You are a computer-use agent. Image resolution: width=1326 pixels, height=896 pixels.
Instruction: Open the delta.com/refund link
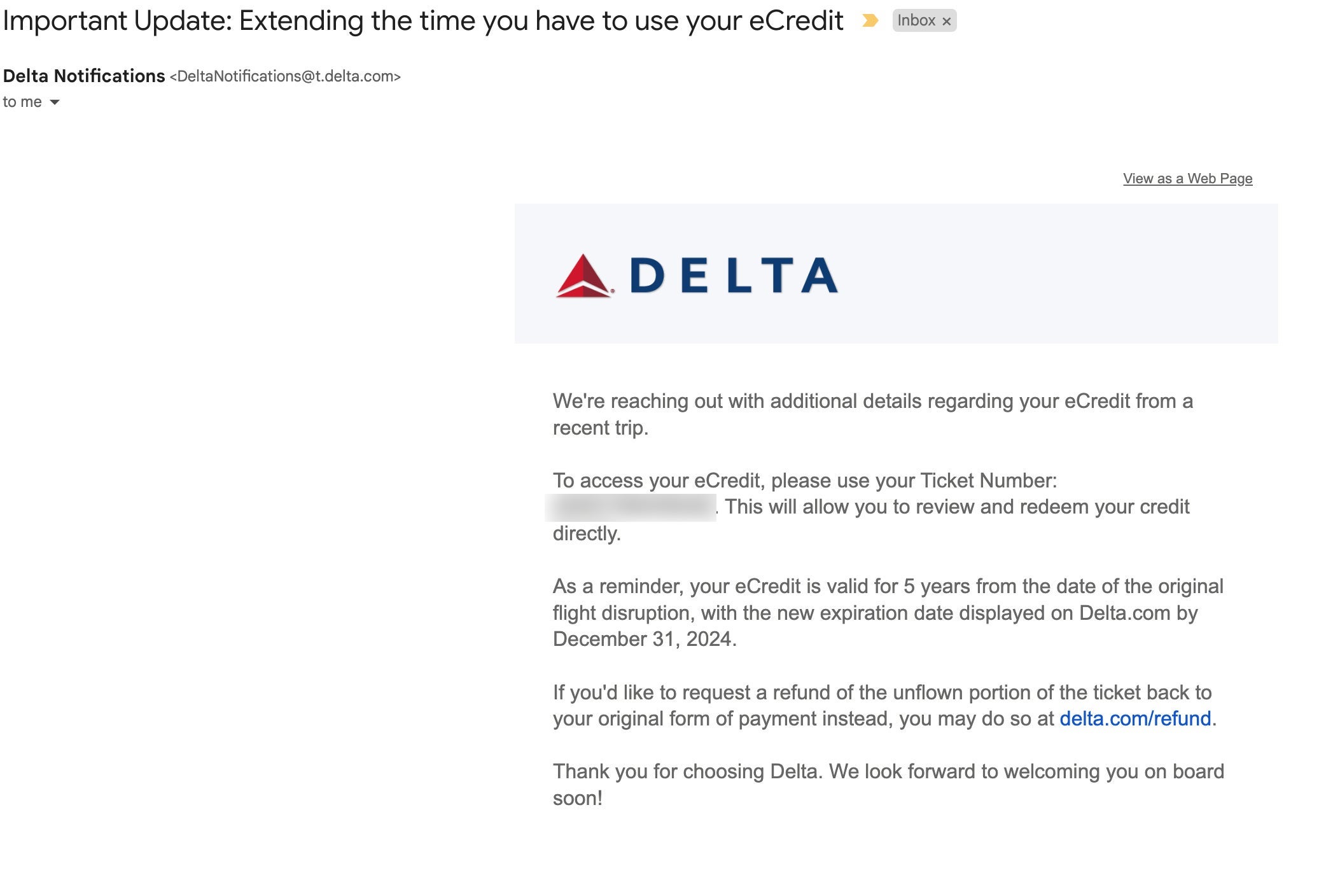[x=1134, y=719]
